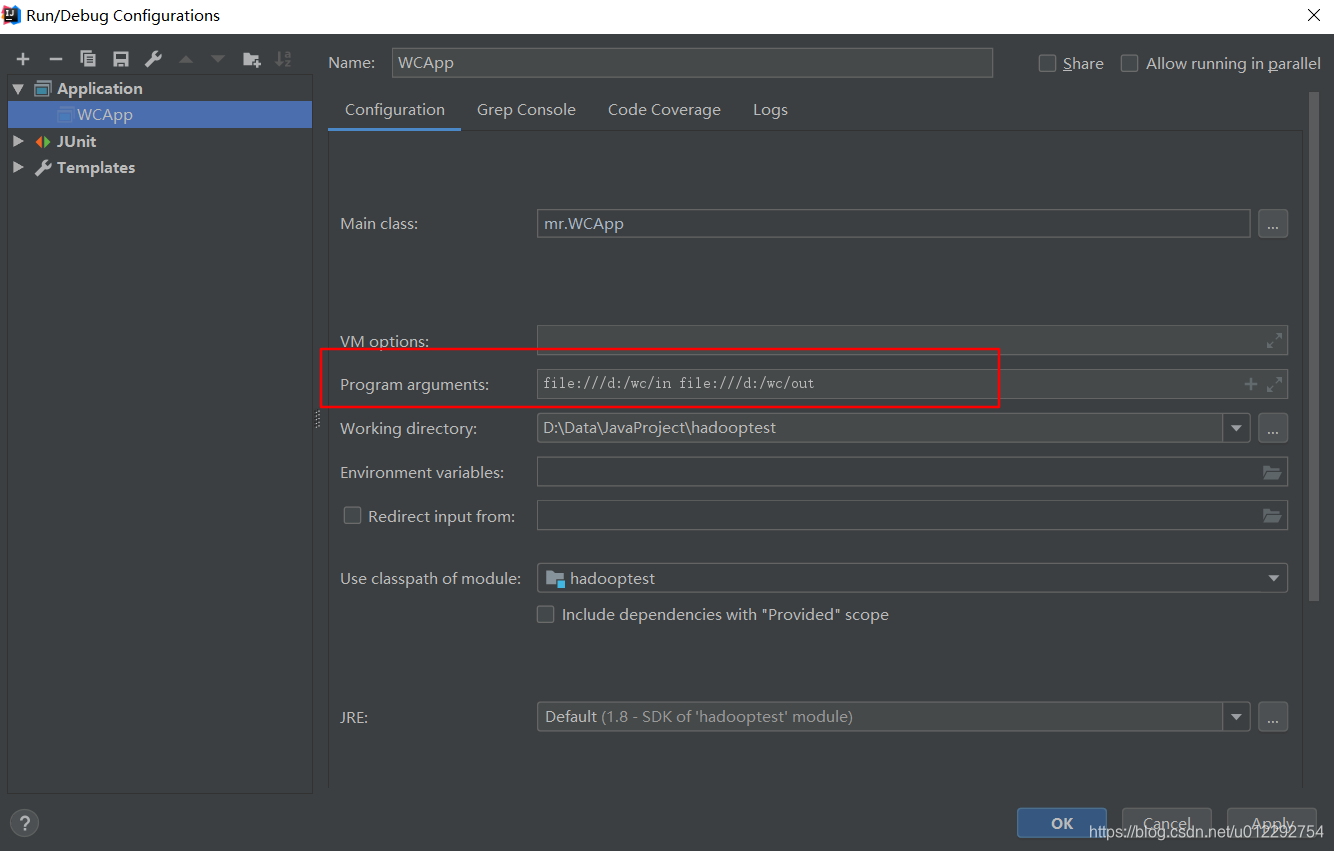Create new folder icon in toolbar

(x=252, y=60)
